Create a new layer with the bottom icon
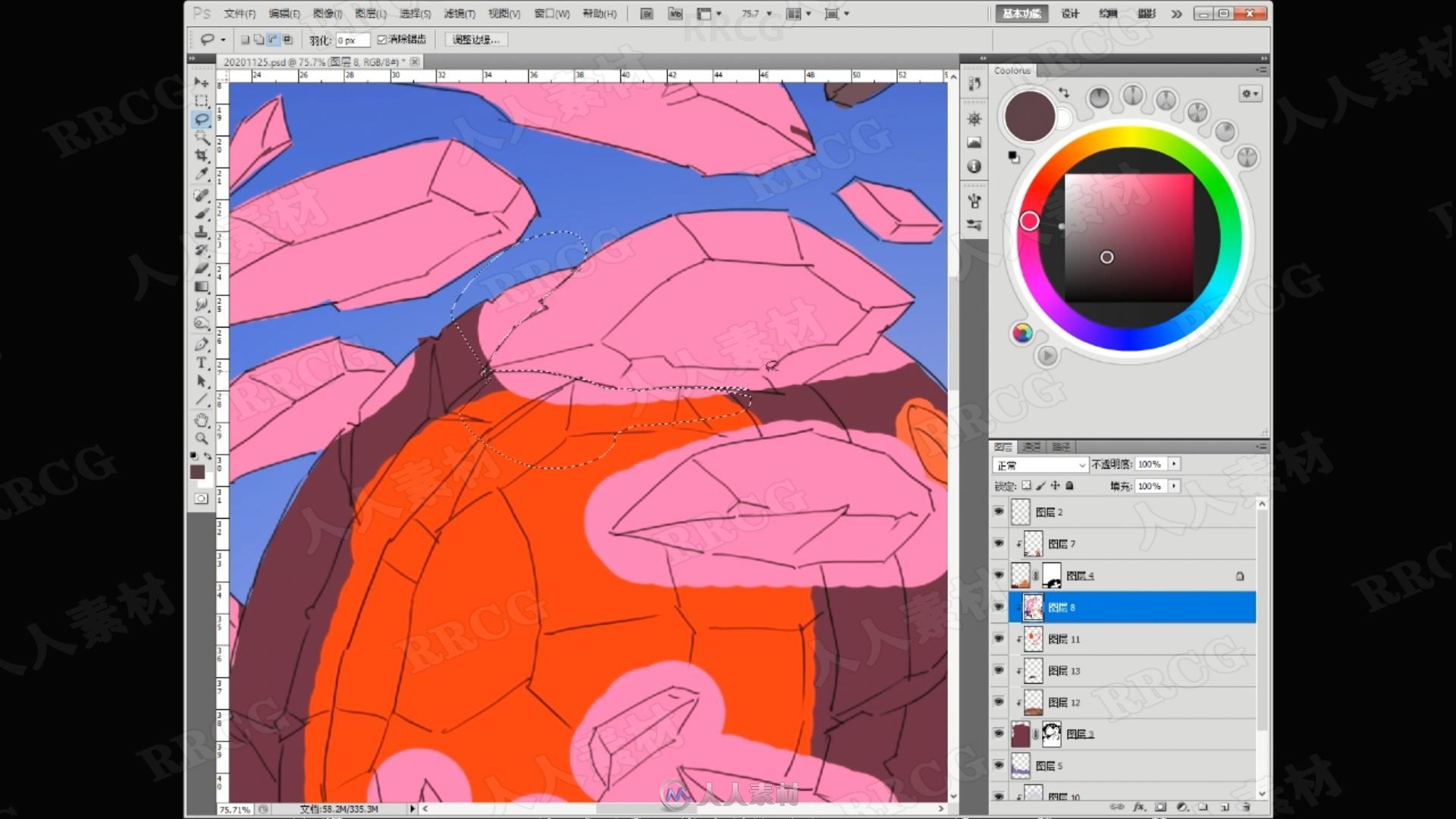This screenshot has width=1456, height=819. click(1224, 807)
